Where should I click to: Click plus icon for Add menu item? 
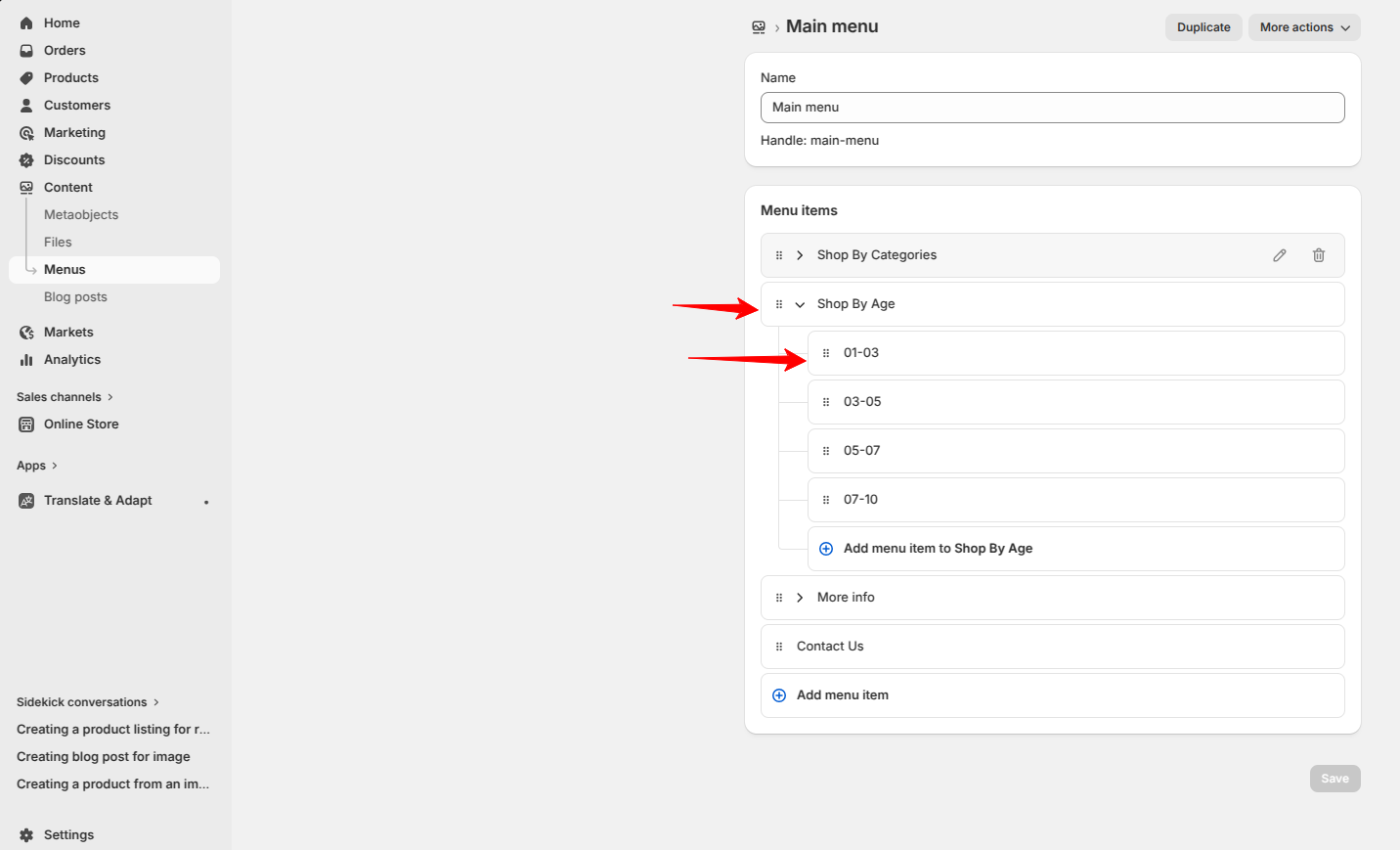coord(779,695)
